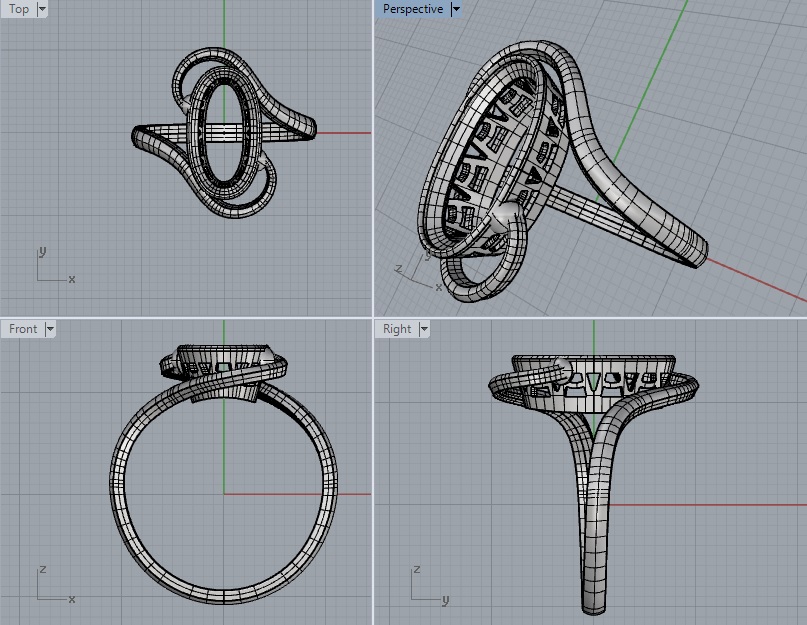Click the red X axis line in Front viewport

(x=290, y=493)
